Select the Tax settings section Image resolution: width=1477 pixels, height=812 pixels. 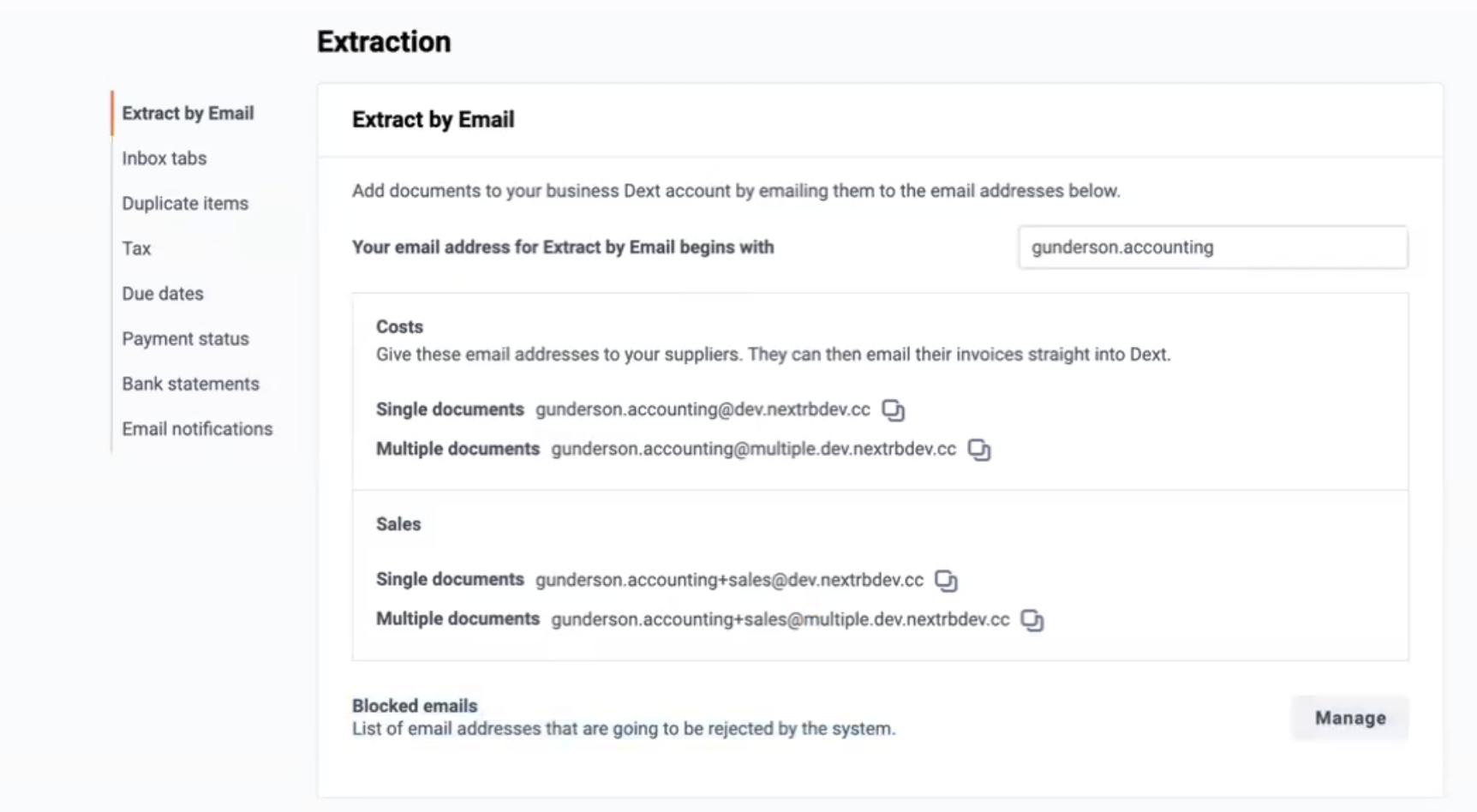(136, 248)
